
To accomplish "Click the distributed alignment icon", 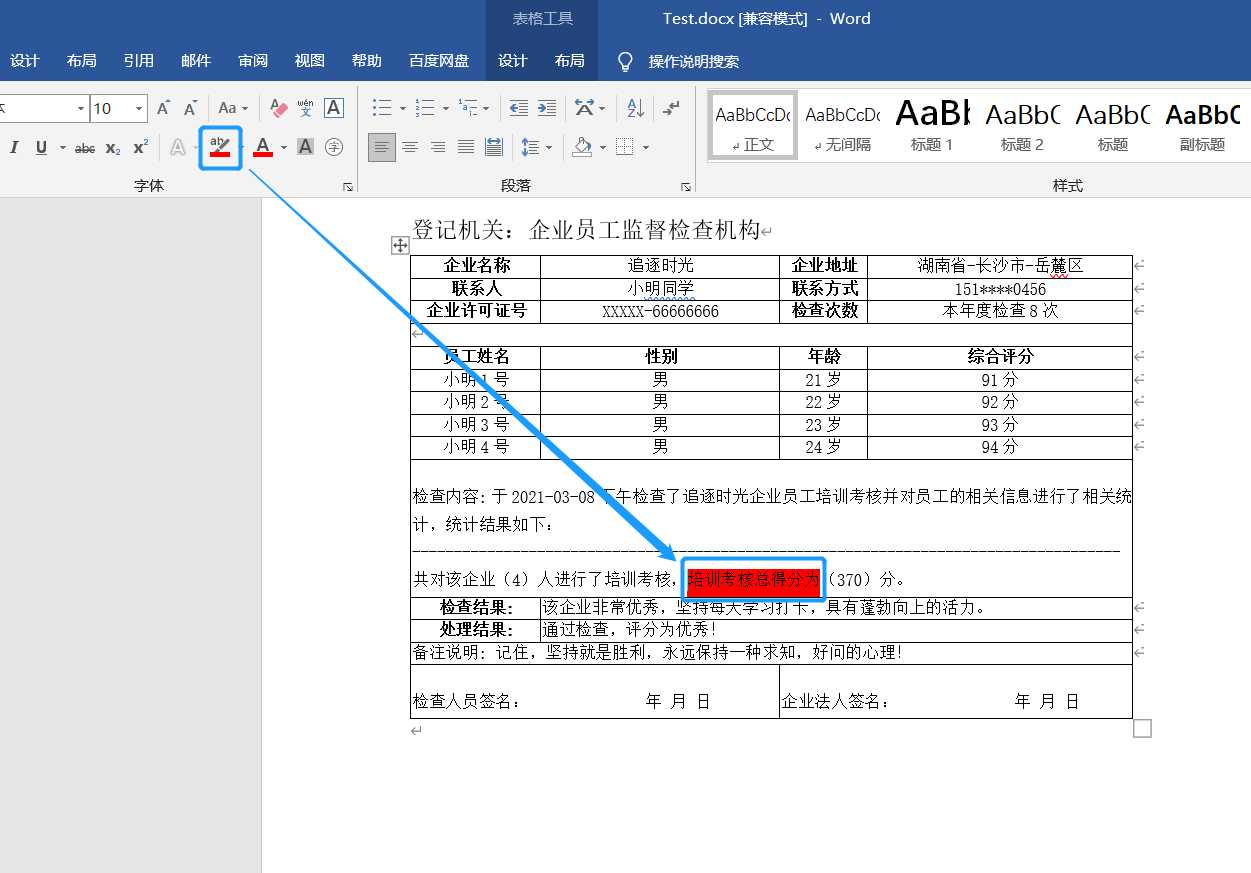I will [x=494, y=148].
